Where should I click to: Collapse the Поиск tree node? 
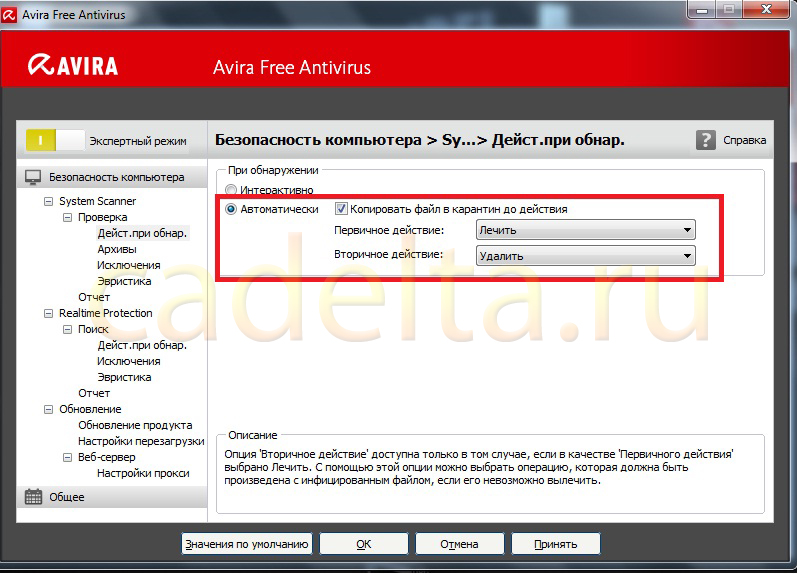[x=67, y=329]
